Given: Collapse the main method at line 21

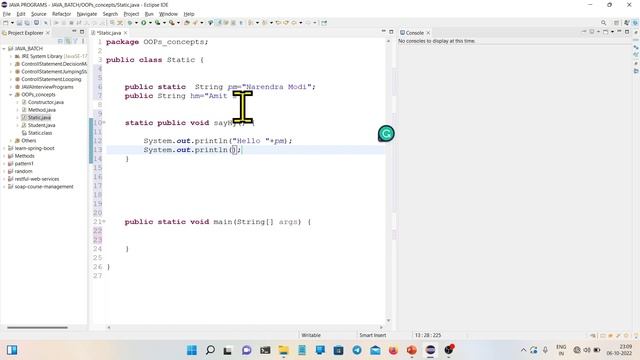Looking at the screenshot, I should point(104,222).
